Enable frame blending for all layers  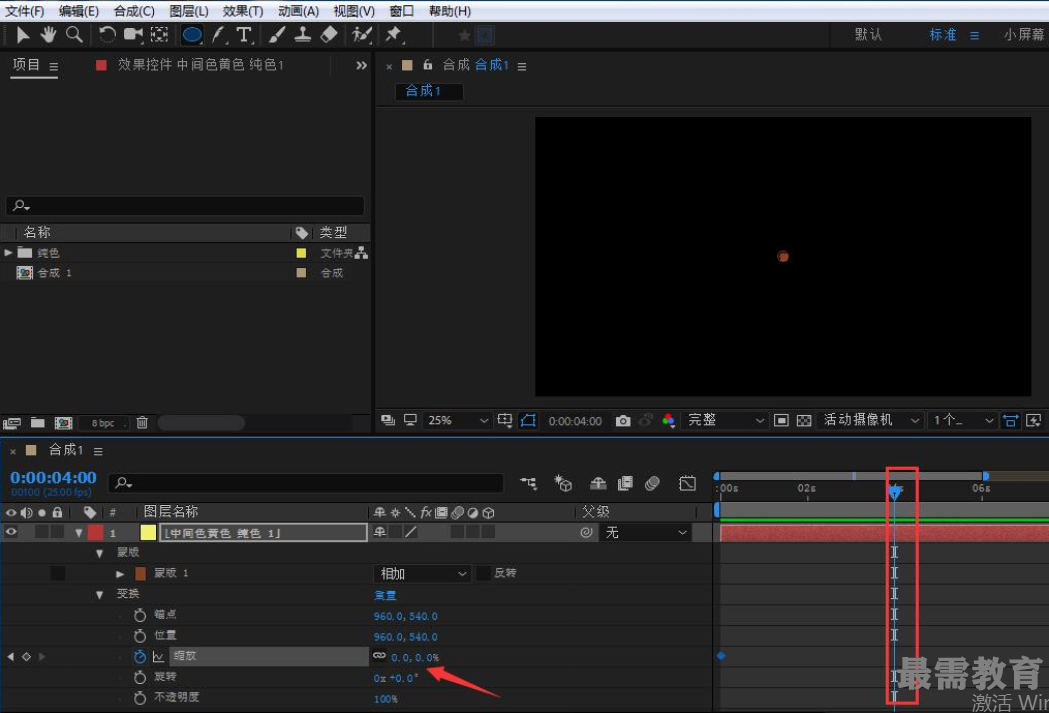pyautogui.click(x=626, y=483)
